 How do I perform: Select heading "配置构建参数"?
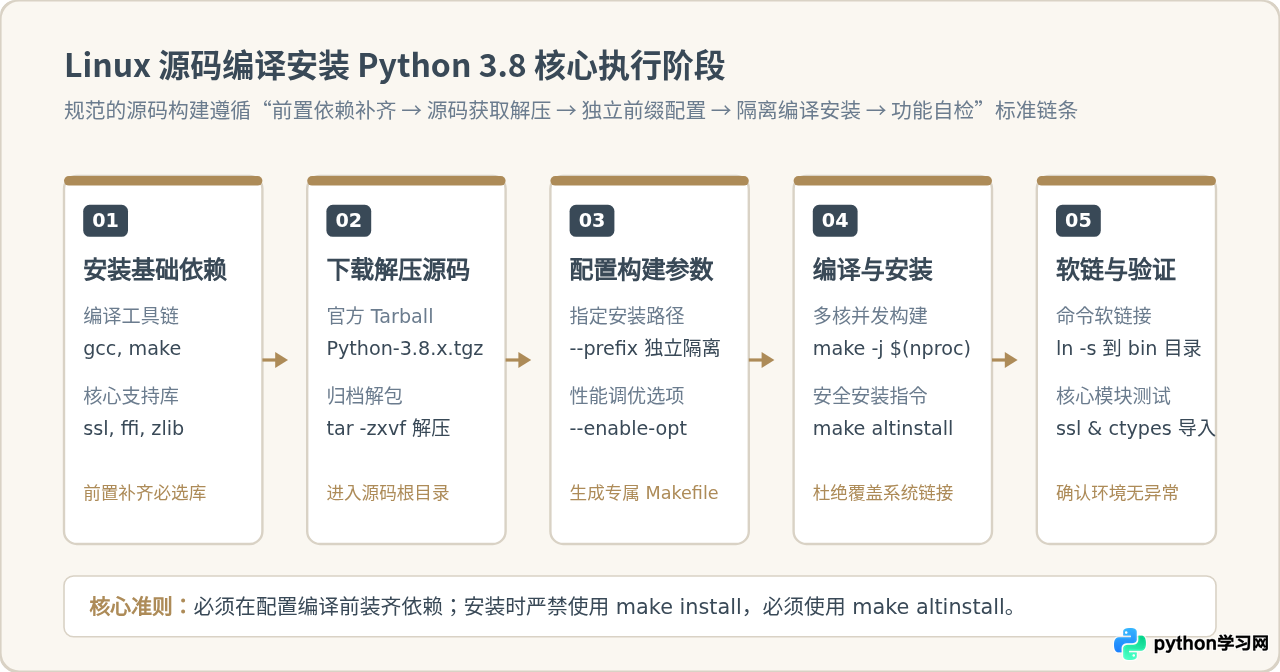tap(641, 270)
